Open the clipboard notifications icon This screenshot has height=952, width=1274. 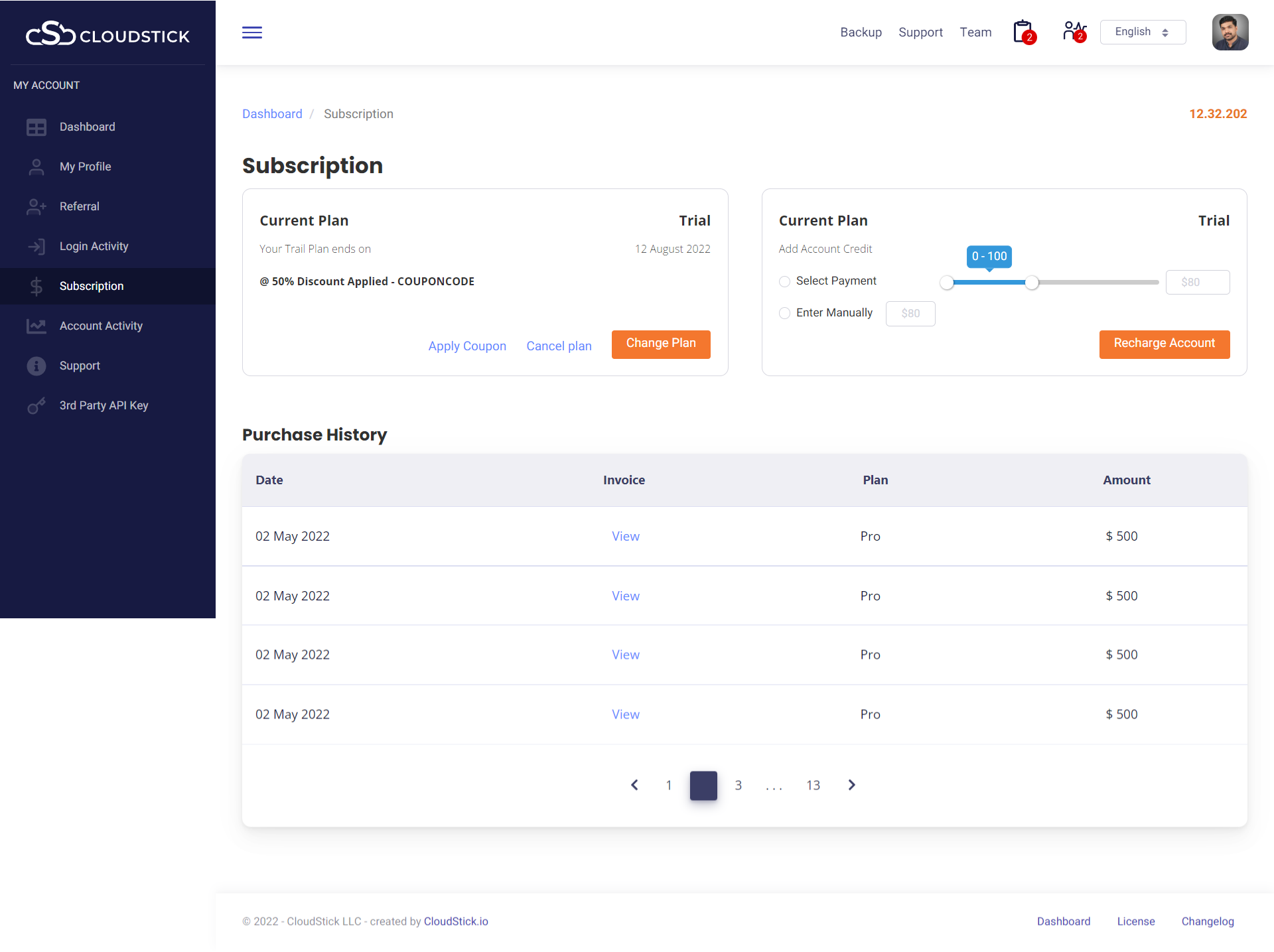[1023, 32]
